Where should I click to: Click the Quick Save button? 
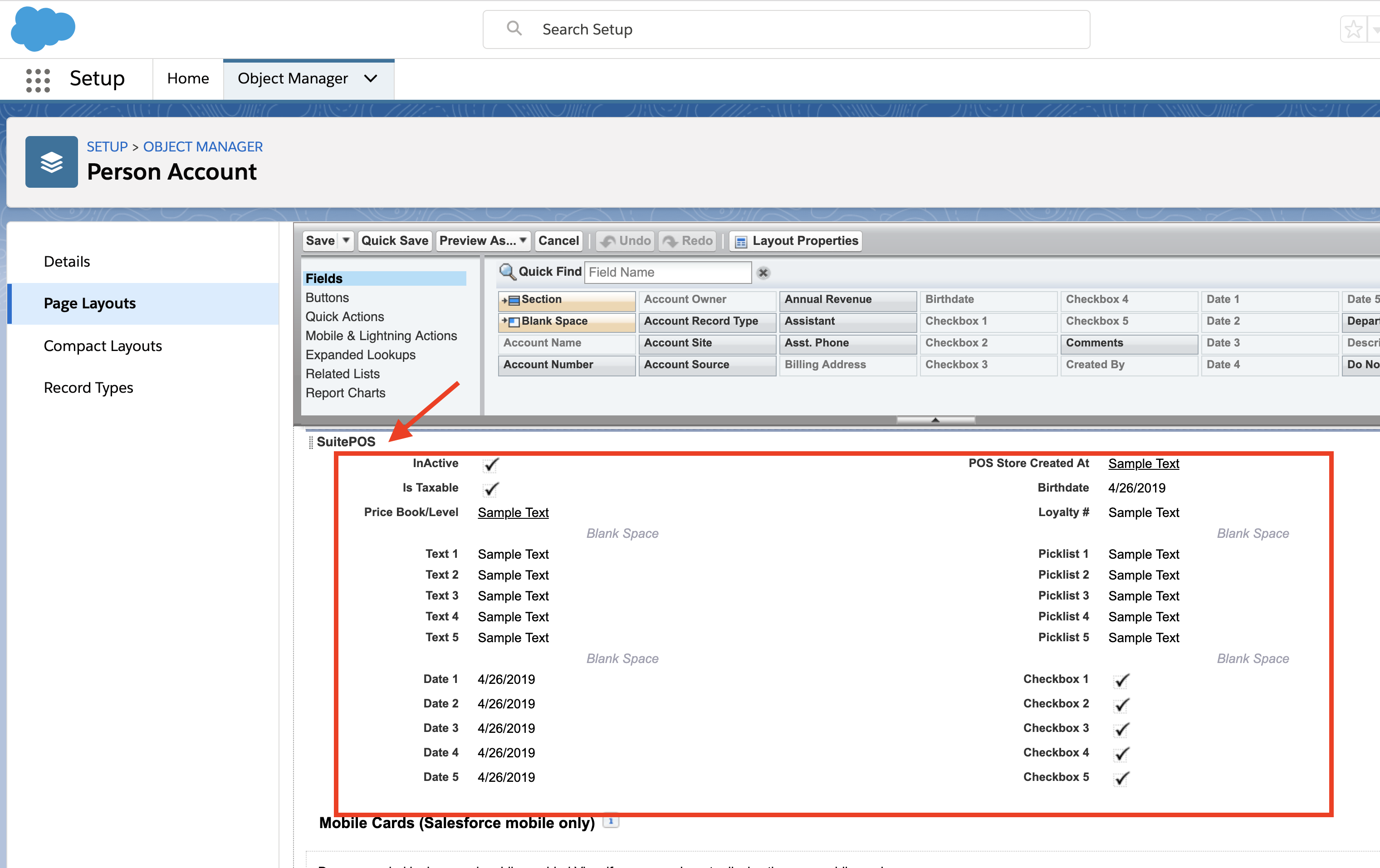[x=394, y=241]
